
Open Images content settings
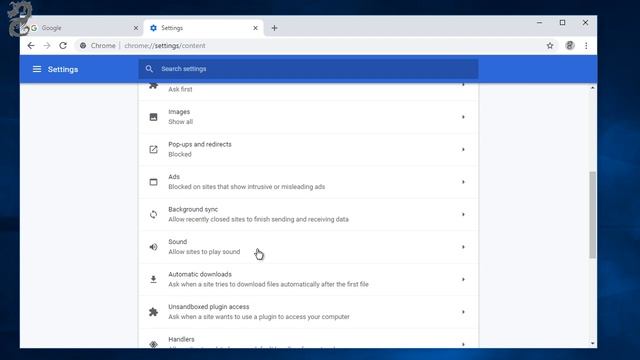click(309, 117)
